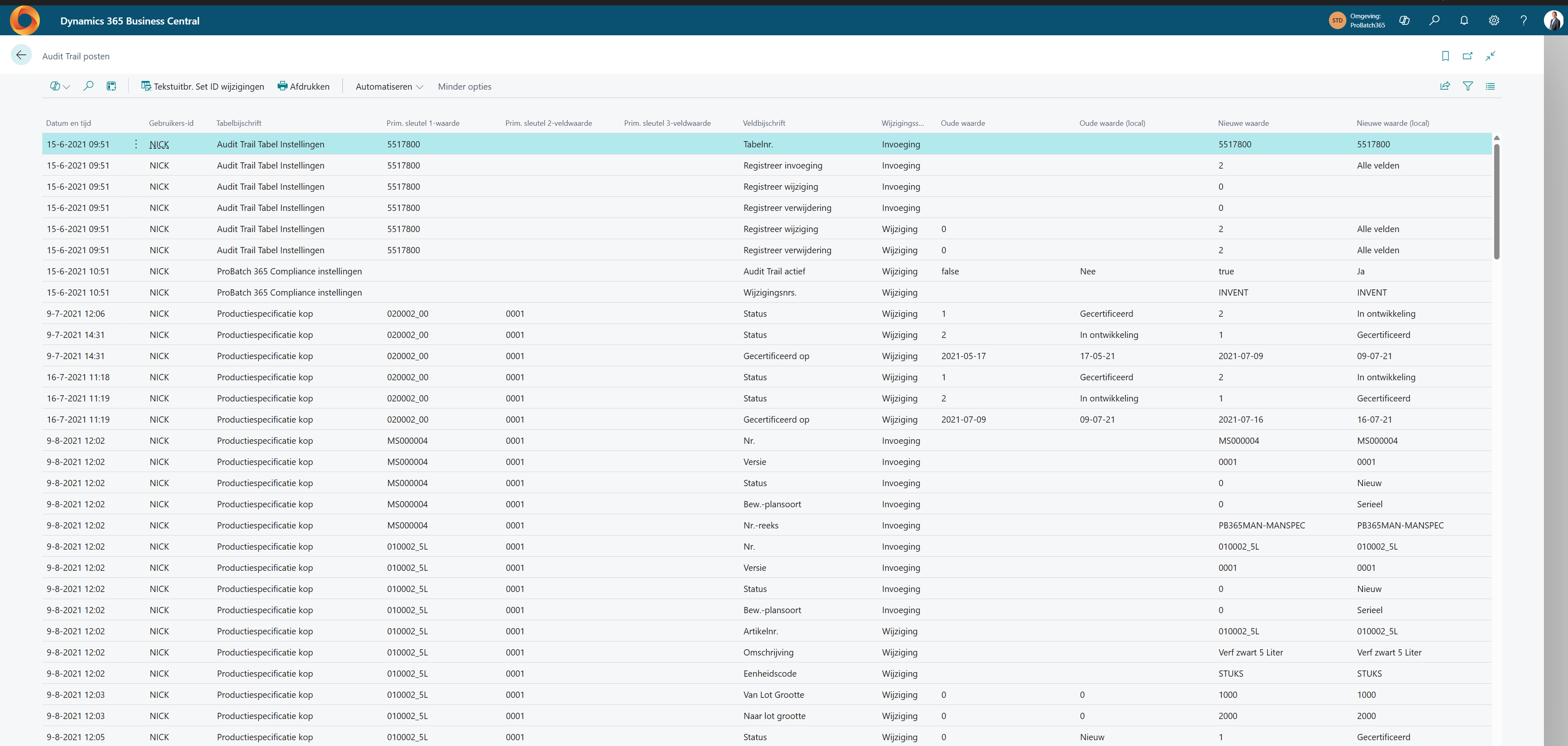The width and height of the screenshot is (1568, 746).
Task: Click the 'Artikelnr.' field caption cell
Action: (x=760, y=631)
